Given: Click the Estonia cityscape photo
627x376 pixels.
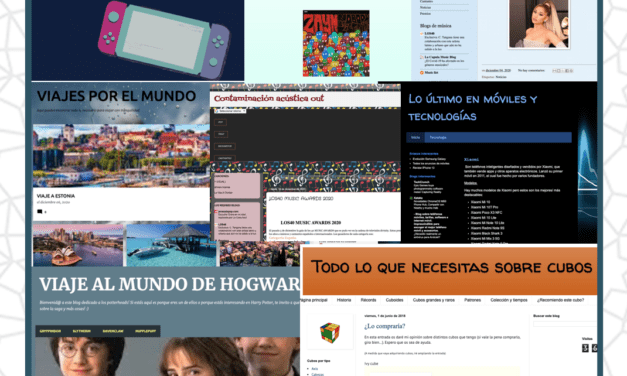Looking at the screenshot, I should [121, 156].
